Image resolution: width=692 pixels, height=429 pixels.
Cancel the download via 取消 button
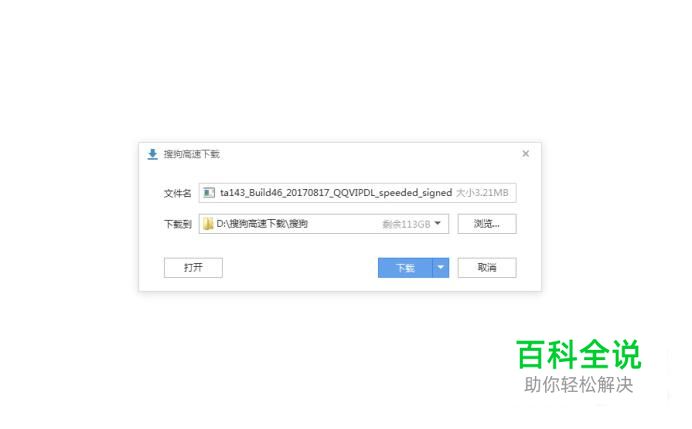[487, 267]
